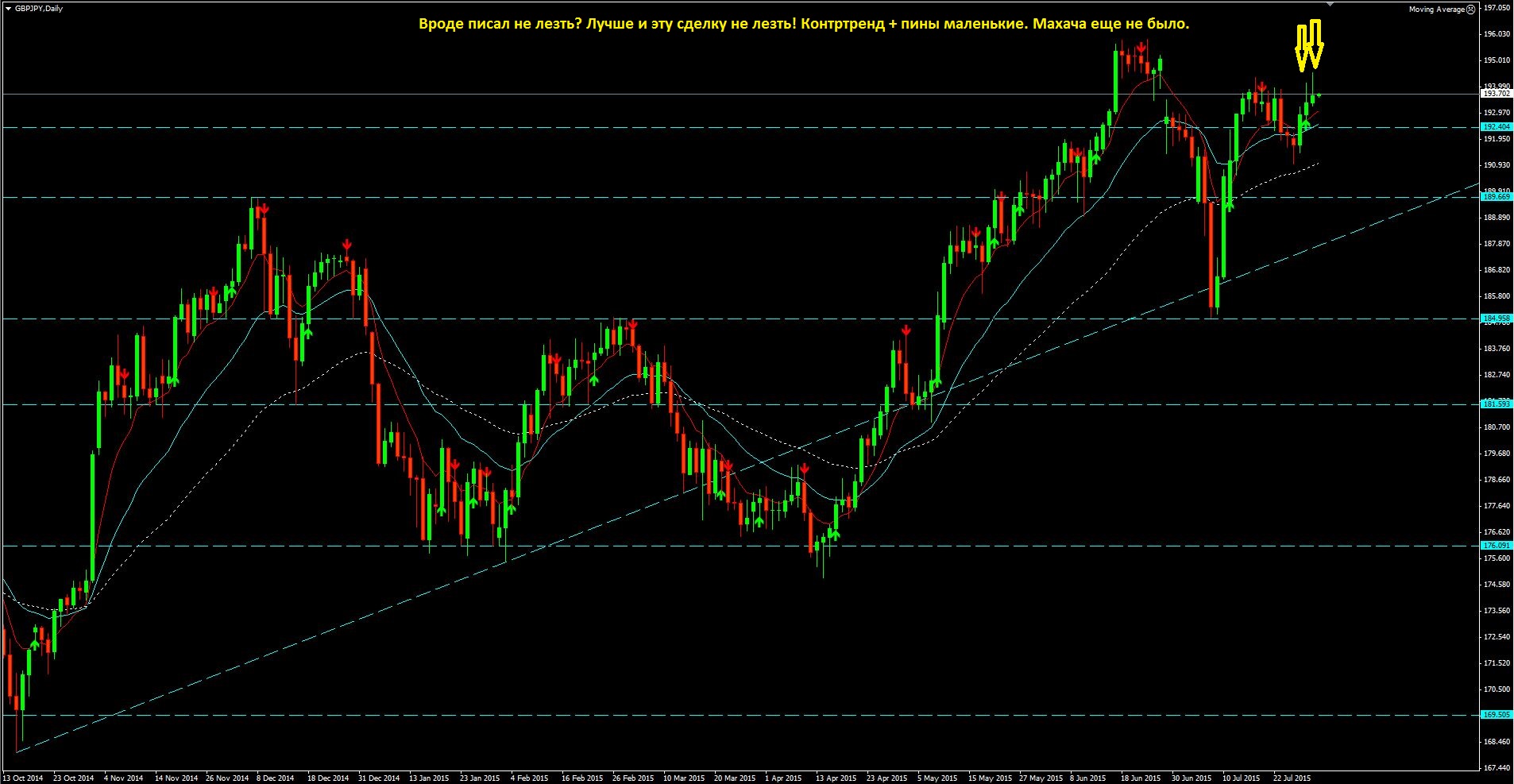This screenshot has width=1514, height=784.
Task: Open the dropdown triangle beside GBPJPY,Daily
Action: tap(8, 8)
